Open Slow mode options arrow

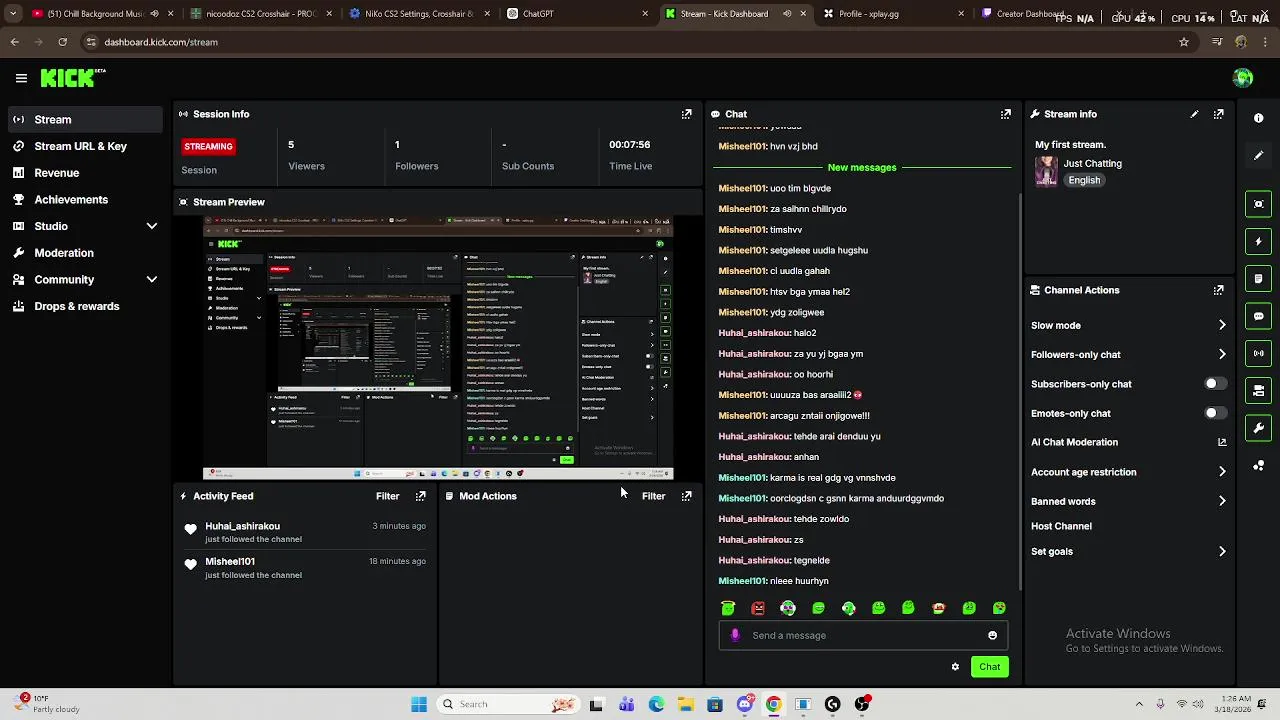click(1222, 325)
